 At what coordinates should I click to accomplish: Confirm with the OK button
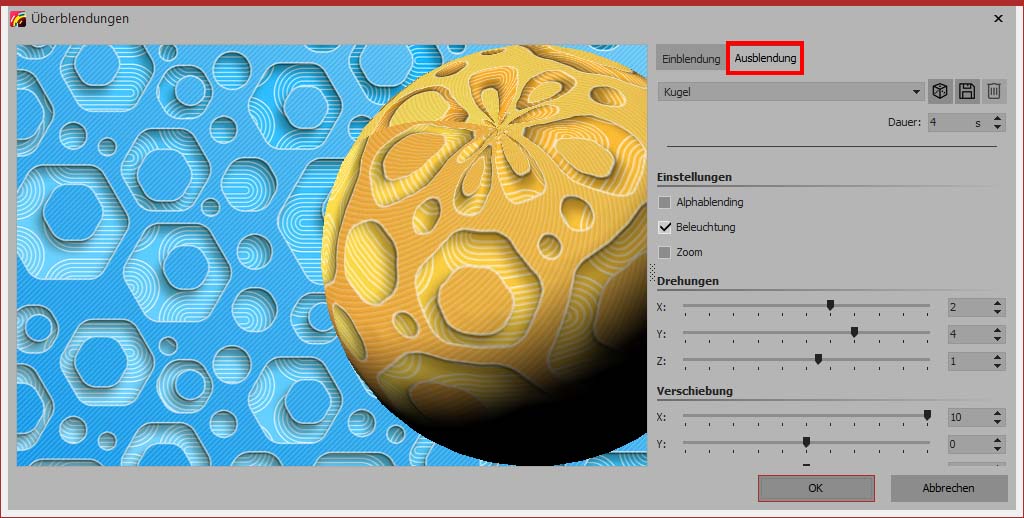pyautogui.click(x=816, y=488)
